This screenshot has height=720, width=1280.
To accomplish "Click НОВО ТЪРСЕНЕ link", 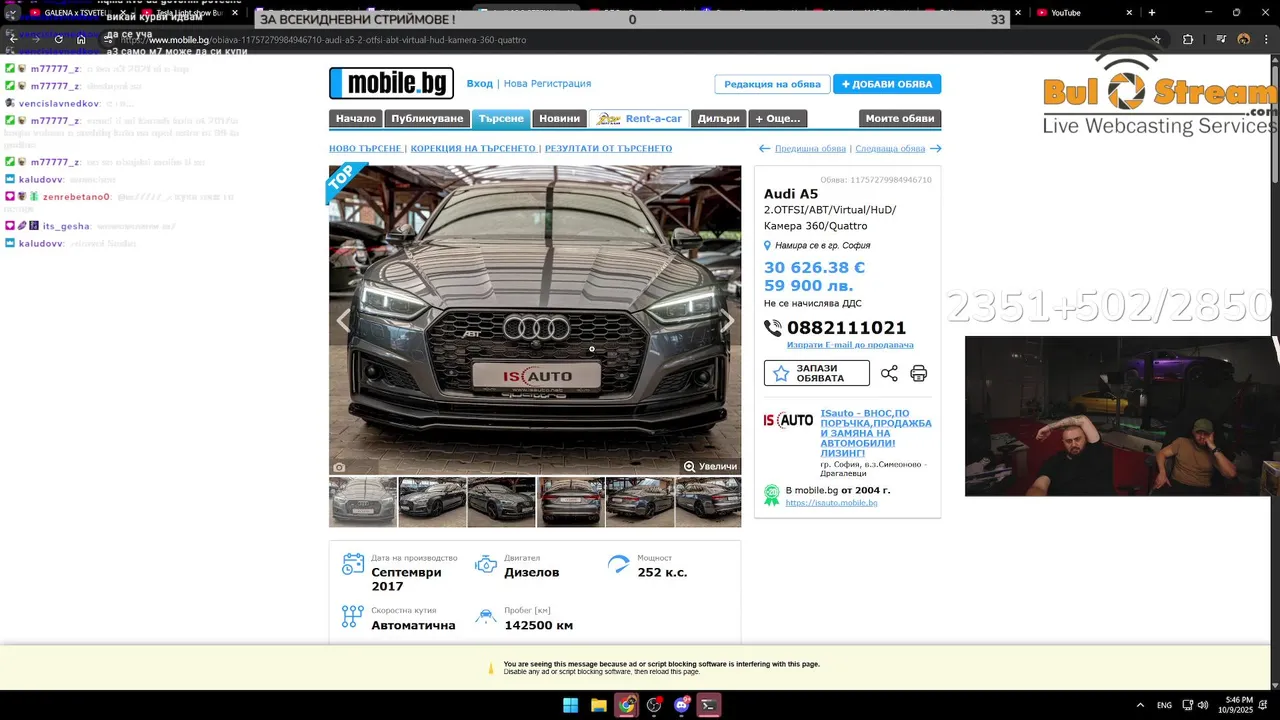I will pos(365,148).
